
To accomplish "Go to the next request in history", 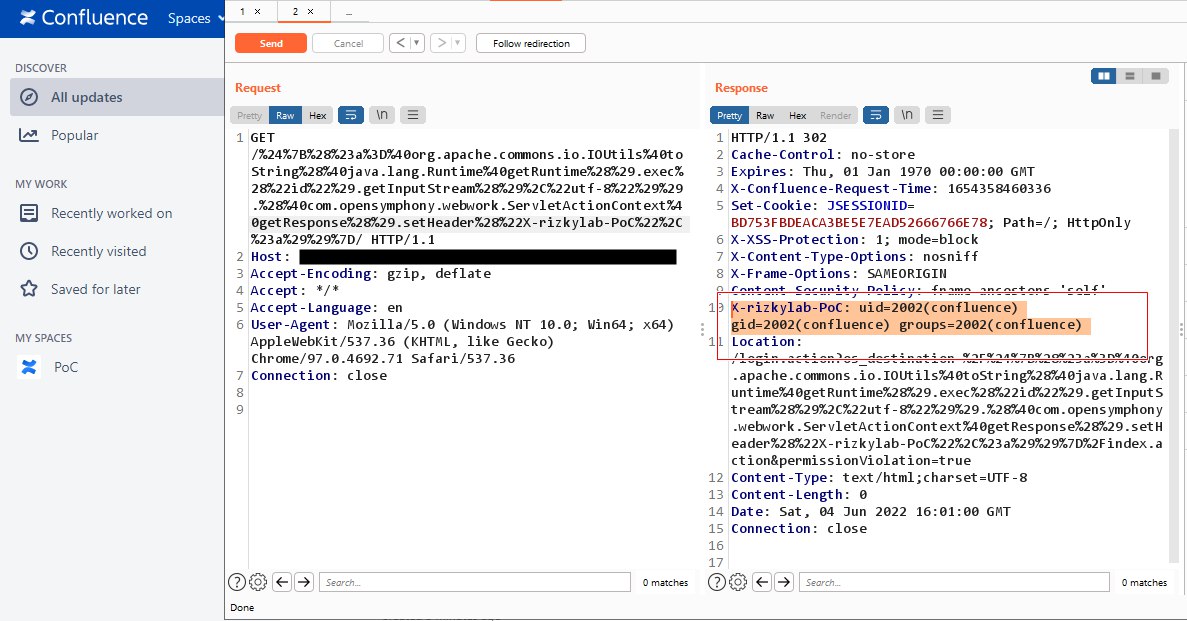I will coord(441,43).
